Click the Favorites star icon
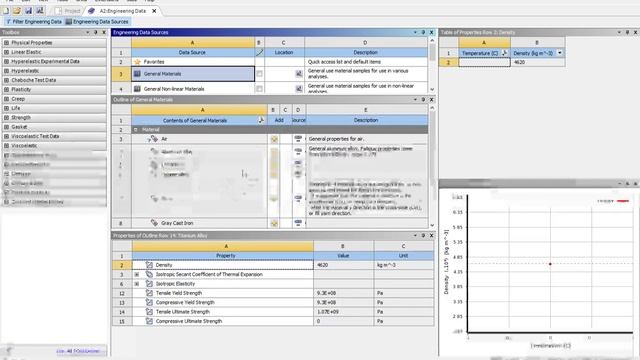Viewport: 640px width, 360px height. pos(137,62)
